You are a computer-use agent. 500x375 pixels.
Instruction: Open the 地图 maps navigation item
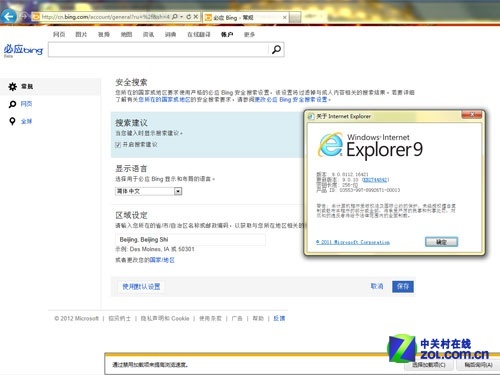pos(126,34)
